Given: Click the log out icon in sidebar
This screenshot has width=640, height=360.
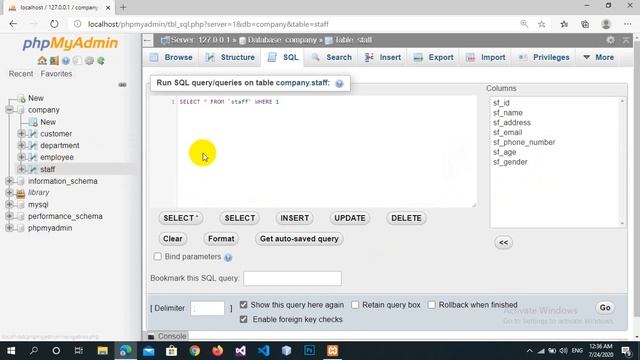Looking at the screenshot, I should pyautogui.click(x=54, y=61).
